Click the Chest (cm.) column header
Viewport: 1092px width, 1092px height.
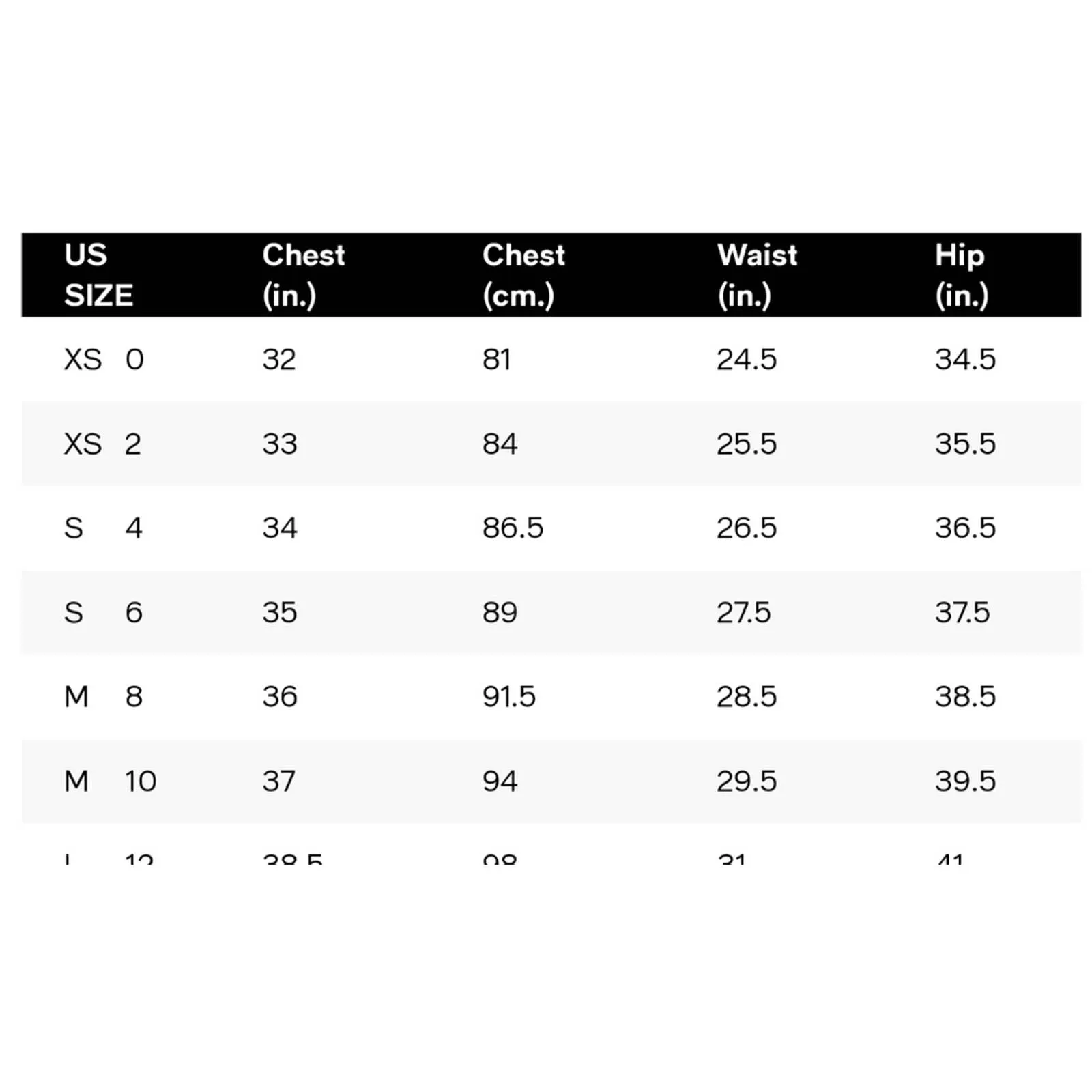click(x=523, y=275)
